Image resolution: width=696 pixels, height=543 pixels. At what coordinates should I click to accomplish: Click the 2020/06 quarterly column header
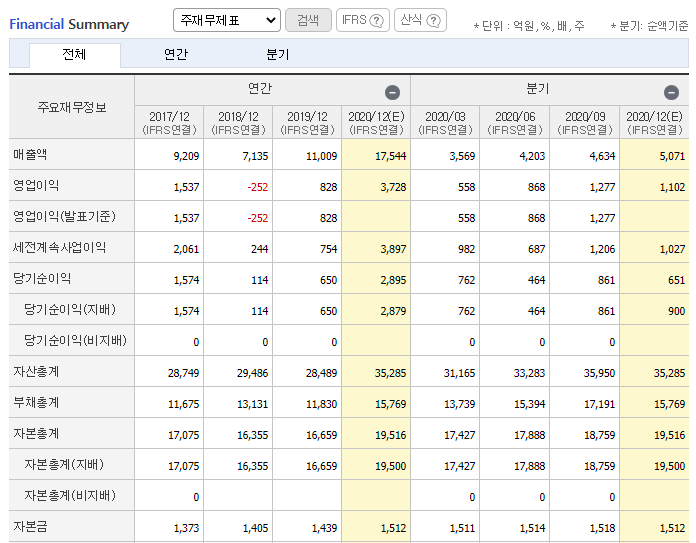515,123
